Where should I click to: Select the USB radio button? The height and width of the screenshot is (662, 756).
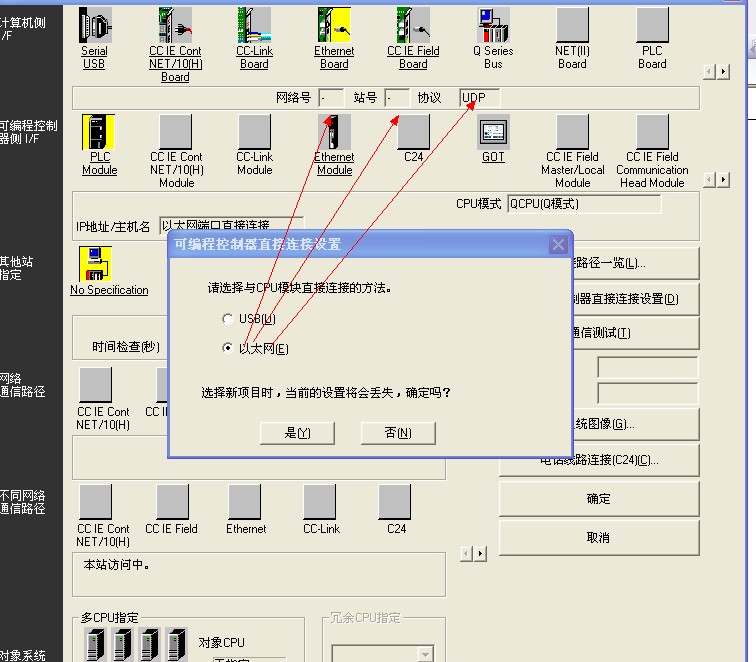228,319
